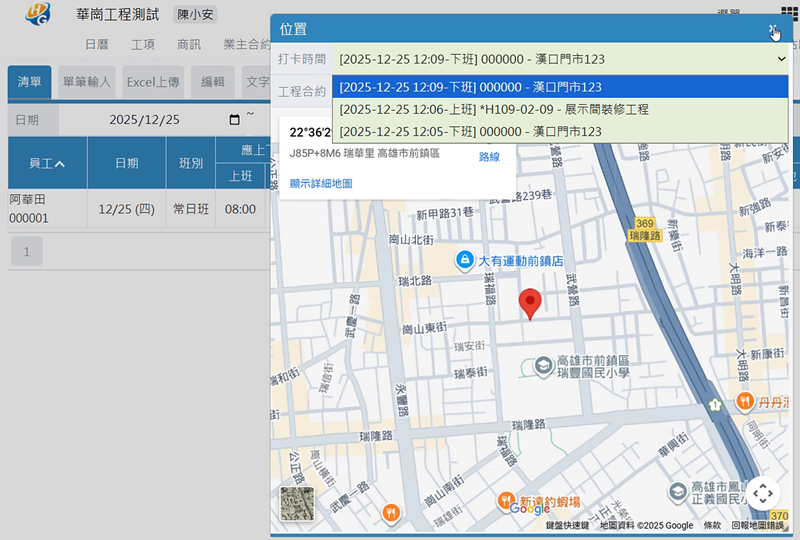Click 大有運動前鎮店 shop marker
This screenshot has width=800, height=540.
point(464,261)
